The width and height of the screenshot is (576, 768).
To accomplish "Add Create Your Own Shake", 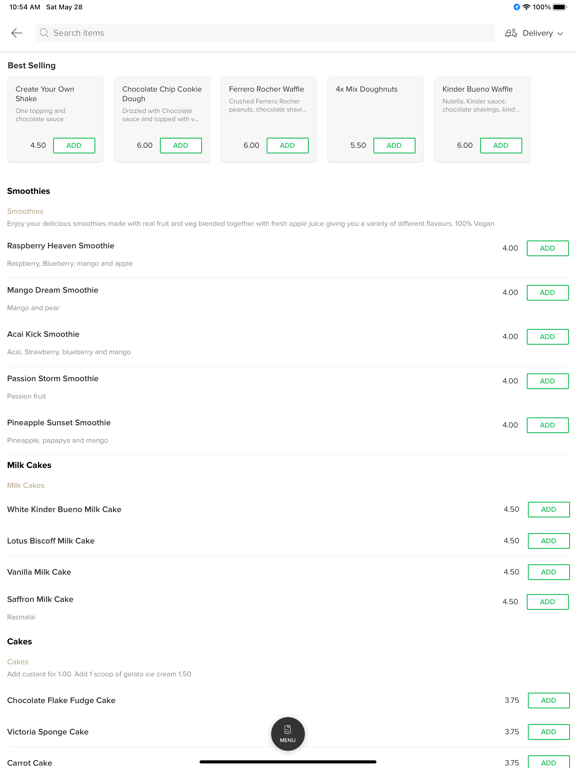I will (74, 145).
